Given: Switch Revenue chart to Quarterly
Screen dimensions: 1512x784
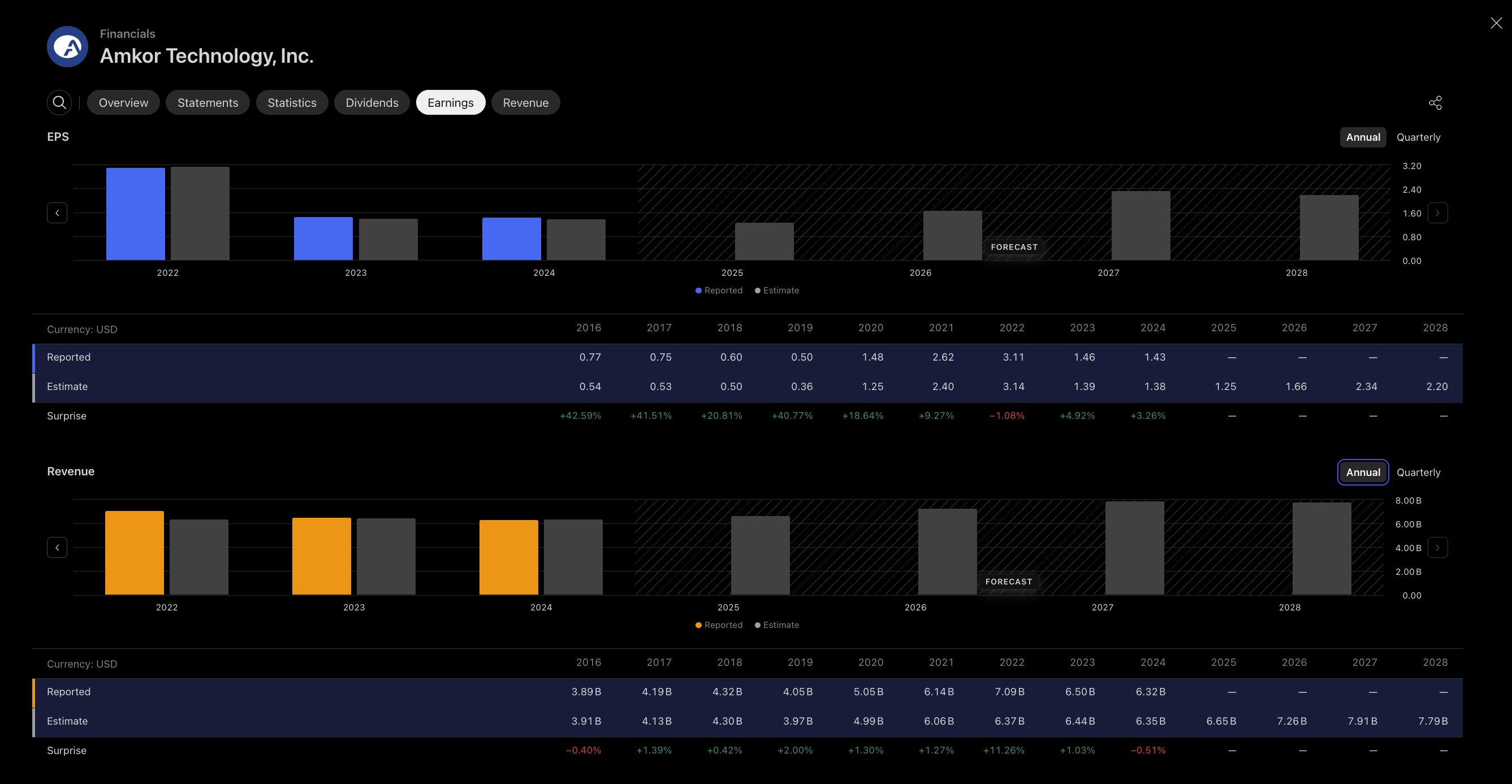Looking at the screenshot, I should (x=1418, y=473).
